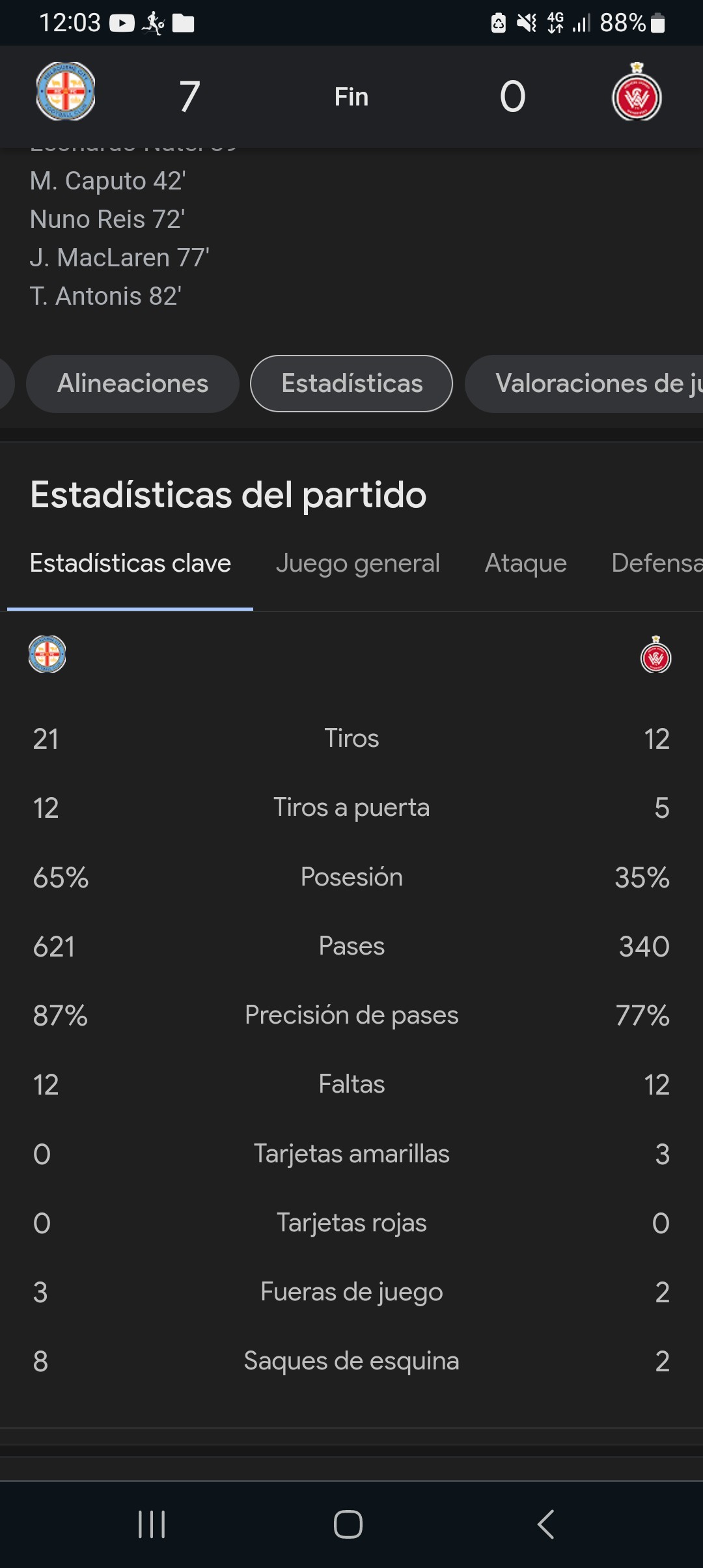The image size is (703, 1568).
Task: Tap the Fin match status label
Action: click(351, 97)
